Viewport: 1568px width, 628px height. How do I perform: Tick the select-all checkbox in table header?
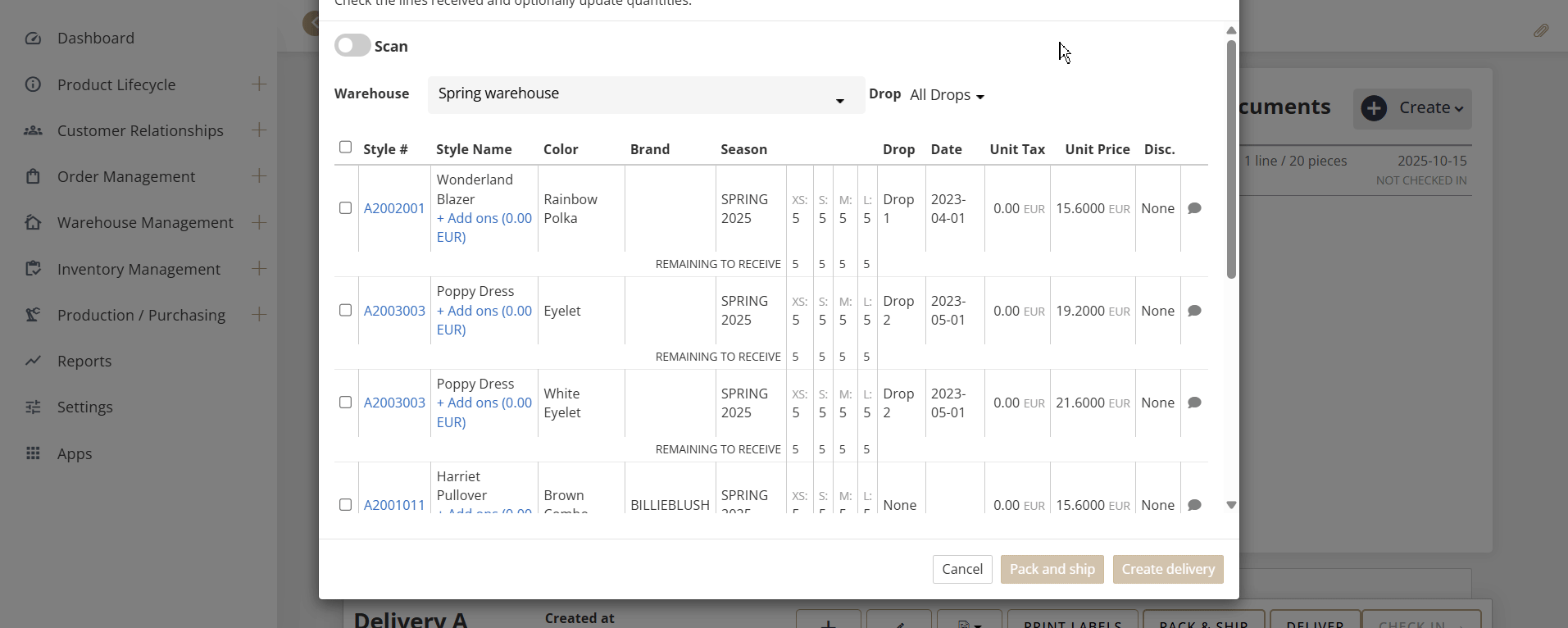click(345, 148)
